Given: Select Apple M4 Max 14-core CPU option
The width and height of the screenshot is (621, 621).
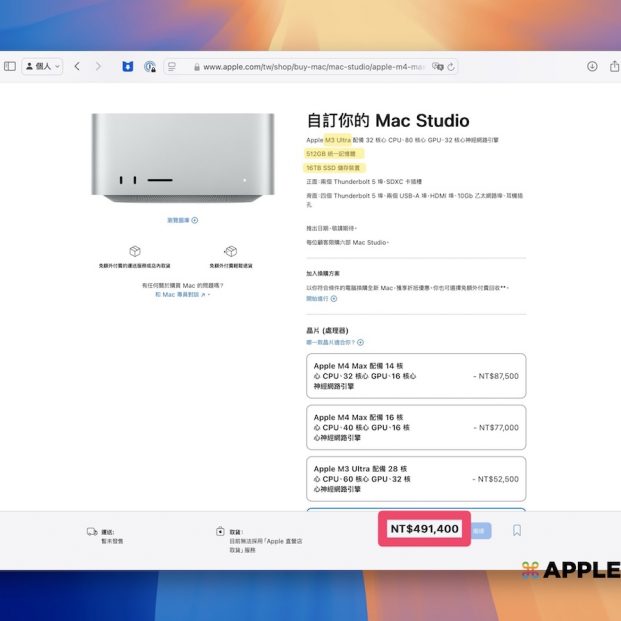Looking at the screenshot, I should [x=415, y=376].
